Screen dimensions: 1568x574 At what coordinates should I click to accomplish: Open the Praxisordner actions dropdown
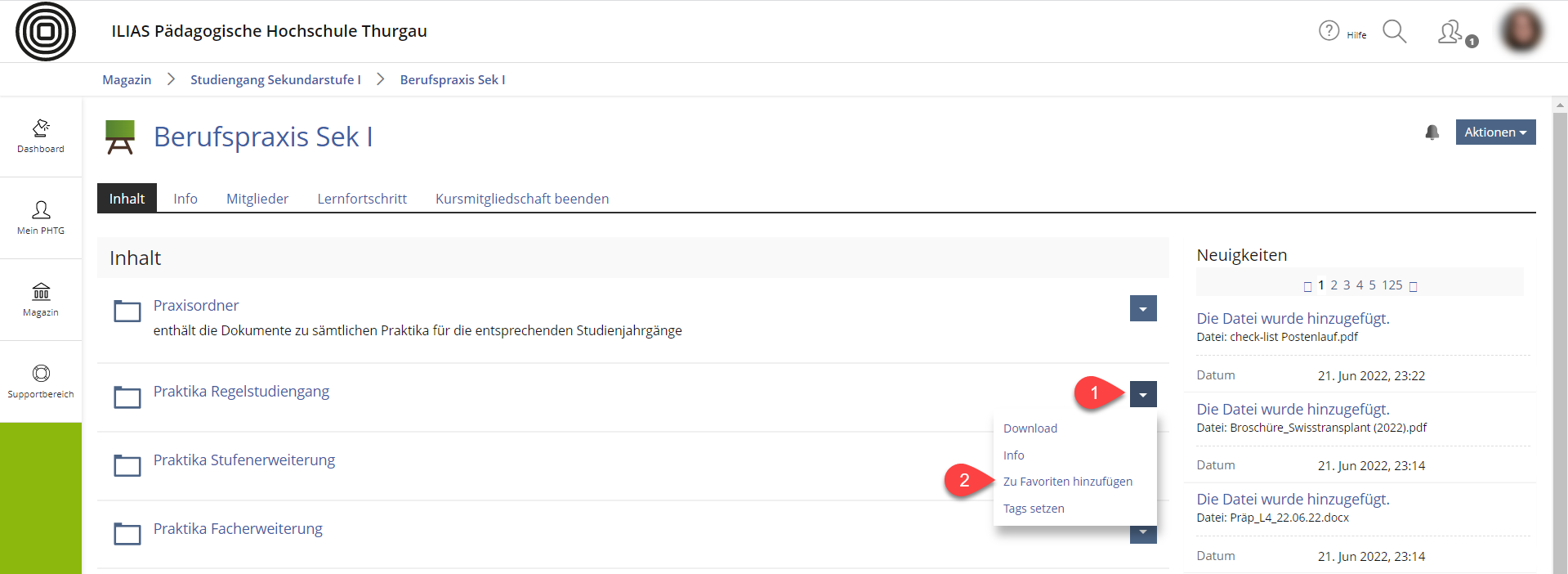[1143, 309]
